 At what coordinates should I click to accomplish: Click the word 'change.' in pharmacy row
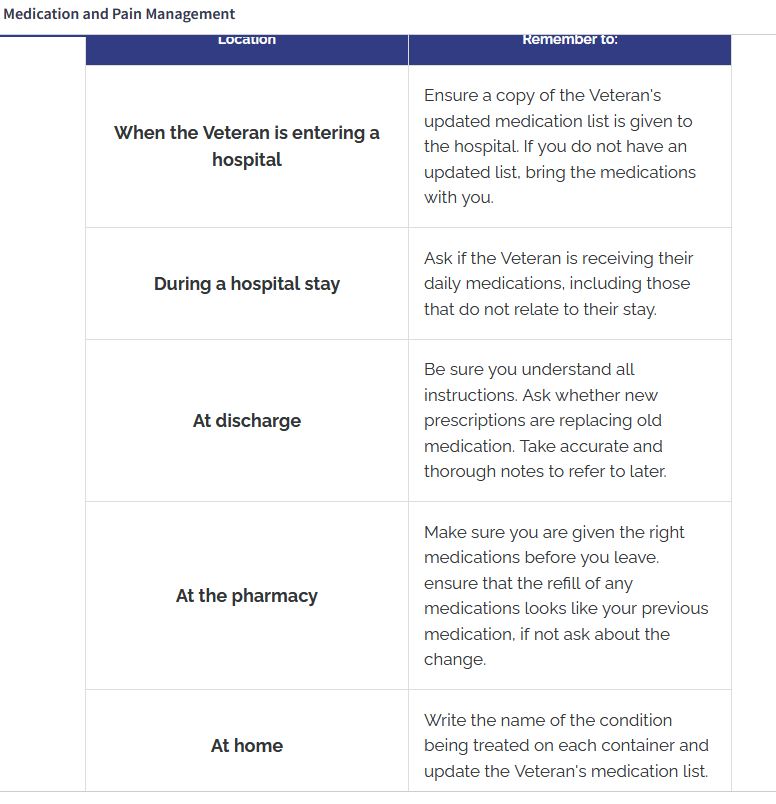(x=454, y=659)
